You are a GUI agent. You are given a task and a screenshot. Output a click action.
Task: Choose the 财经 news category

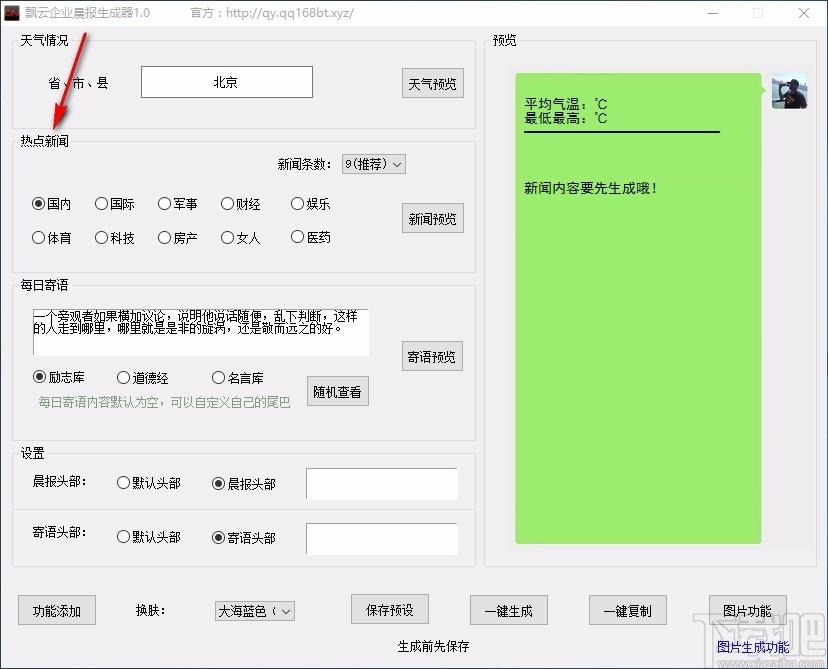click(x=241, y=204)
